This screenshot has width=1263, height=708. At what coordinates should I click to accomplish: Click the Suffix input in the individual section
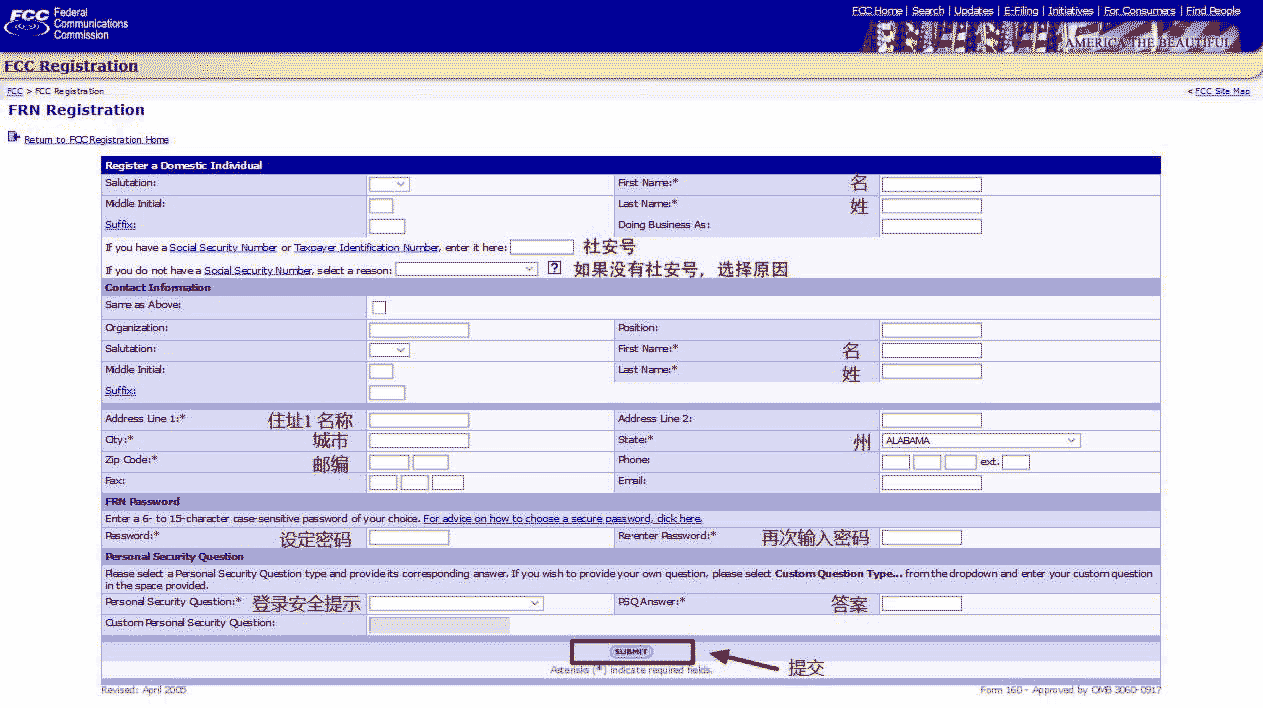387,227
